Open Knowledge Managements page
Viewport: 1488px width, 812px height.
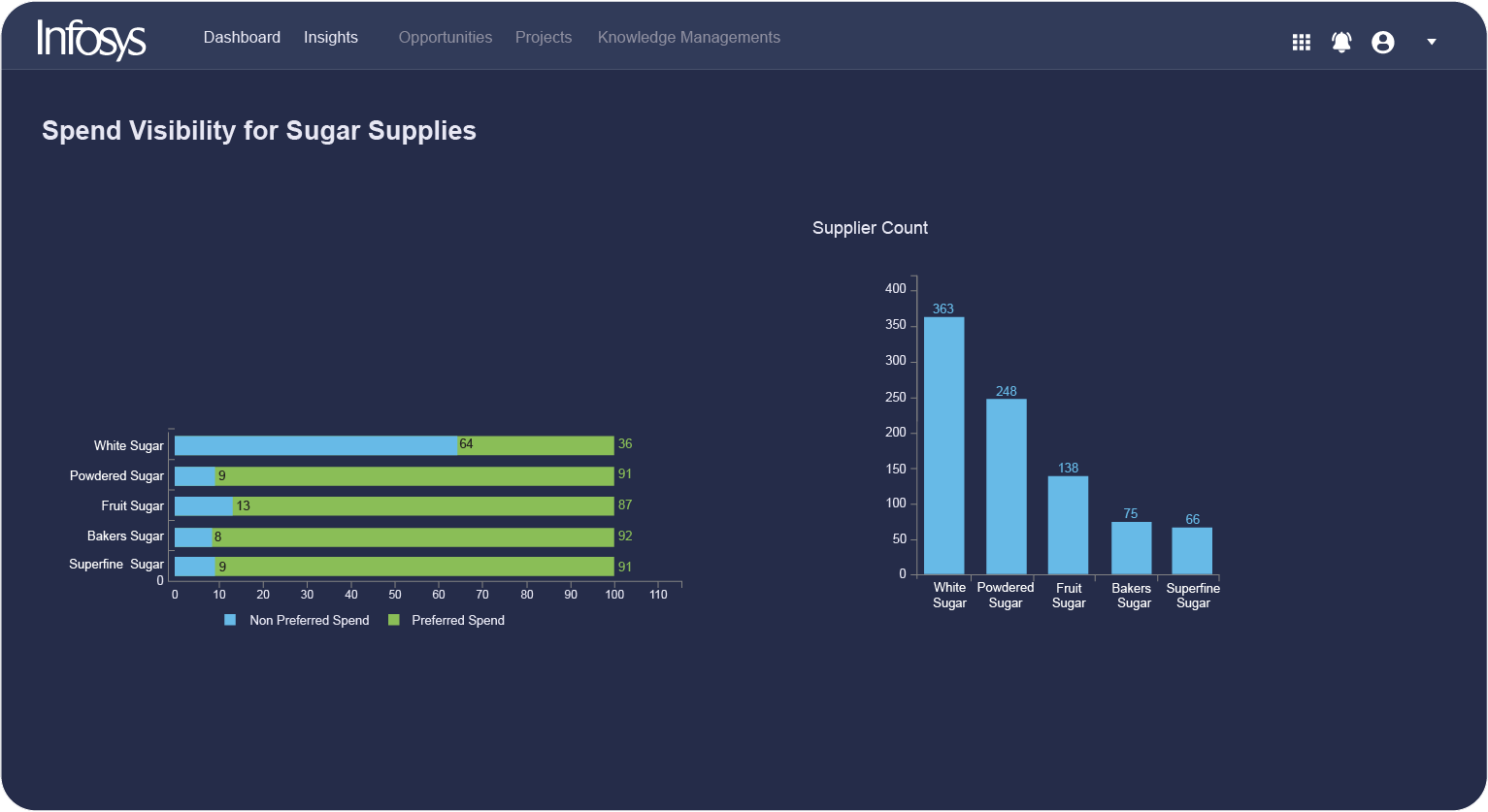[688, 37]
